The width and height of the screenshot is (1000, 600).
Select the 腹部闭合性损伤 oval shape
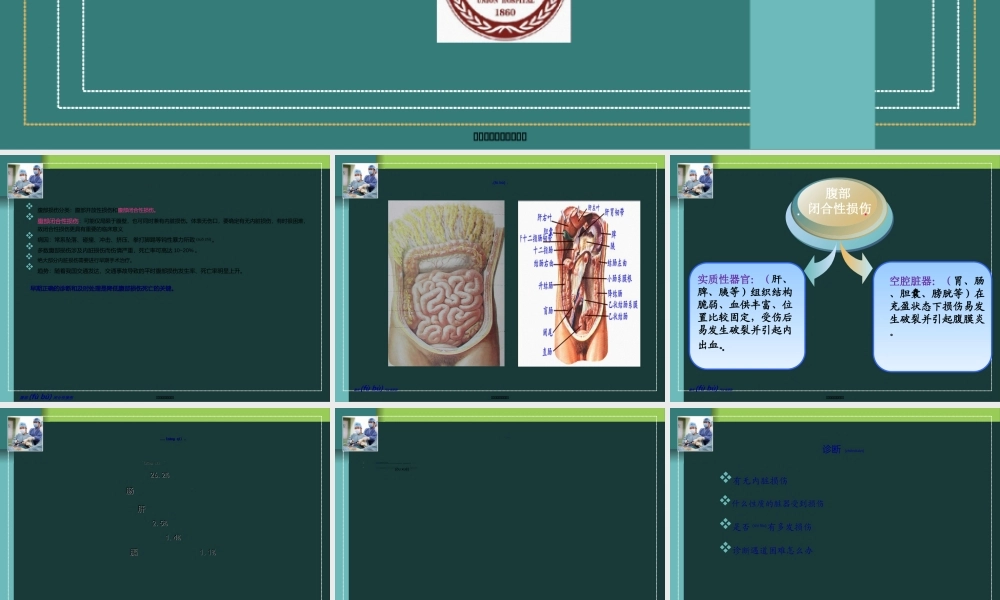coord(836,203)
